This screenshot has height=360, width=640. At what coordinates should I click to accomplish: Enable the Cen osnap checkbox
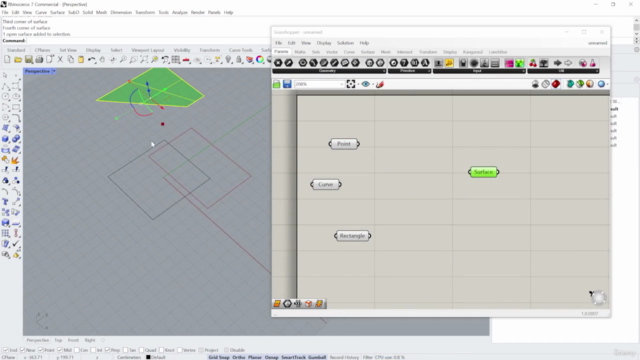pos(77,350)
